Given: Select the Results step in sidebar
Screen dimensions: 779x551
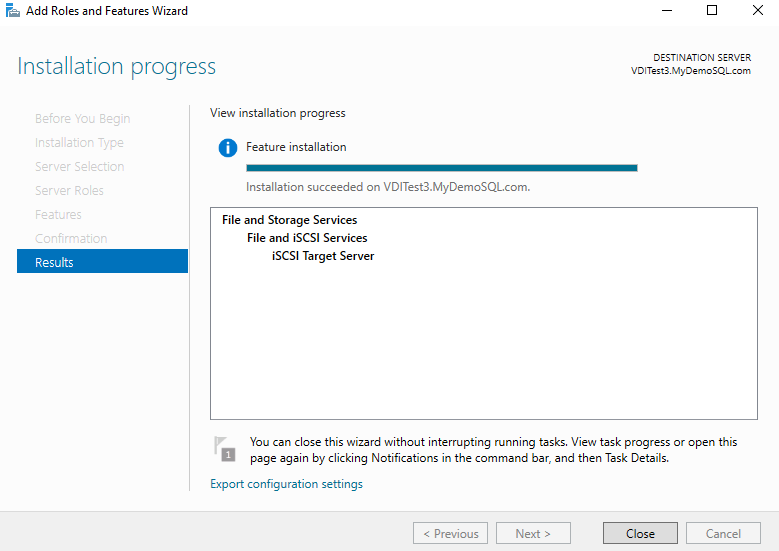Looking at the screenshot, I should (102, 261).
